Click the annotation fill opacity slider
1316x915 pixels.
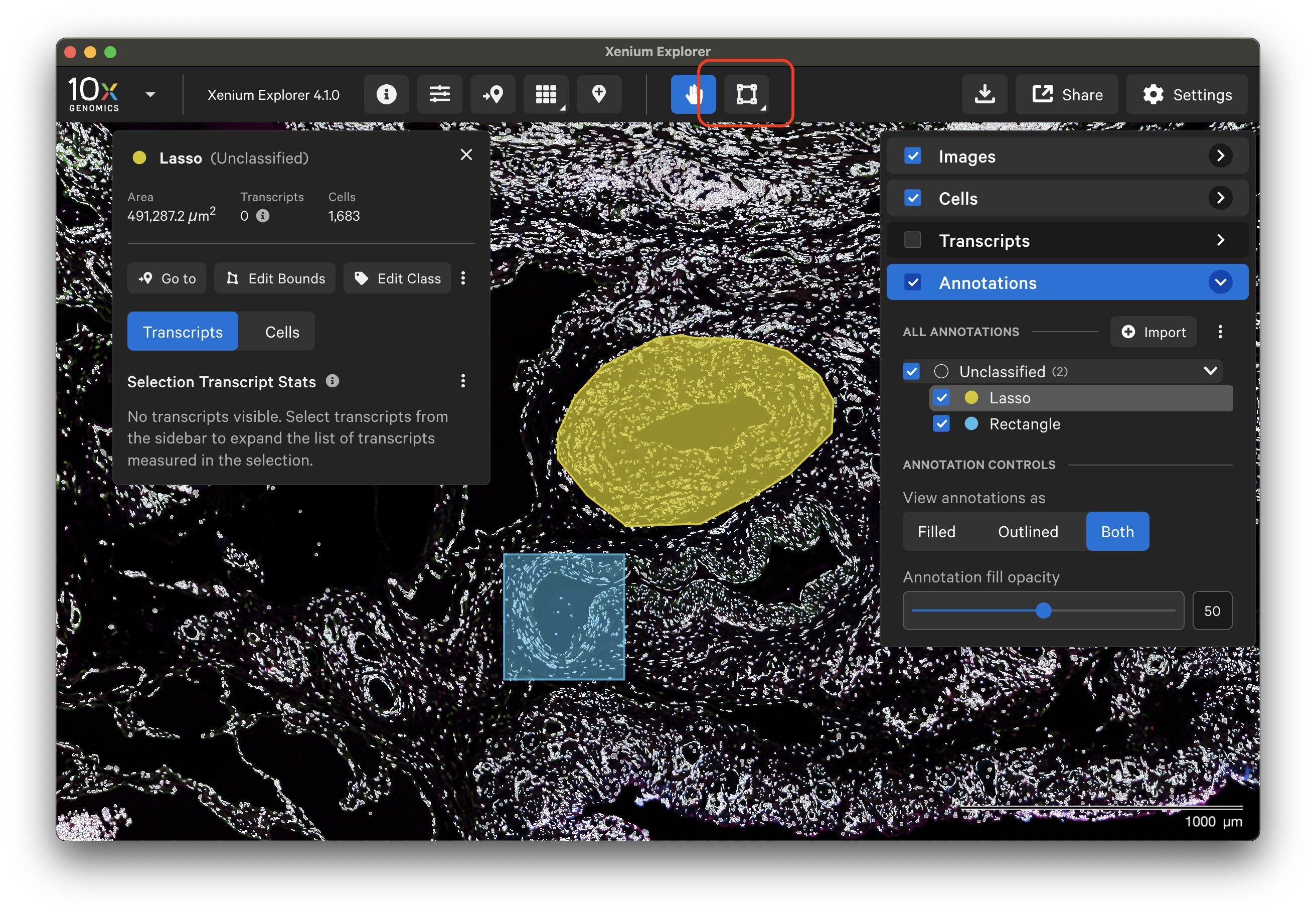pos(1043,611)
